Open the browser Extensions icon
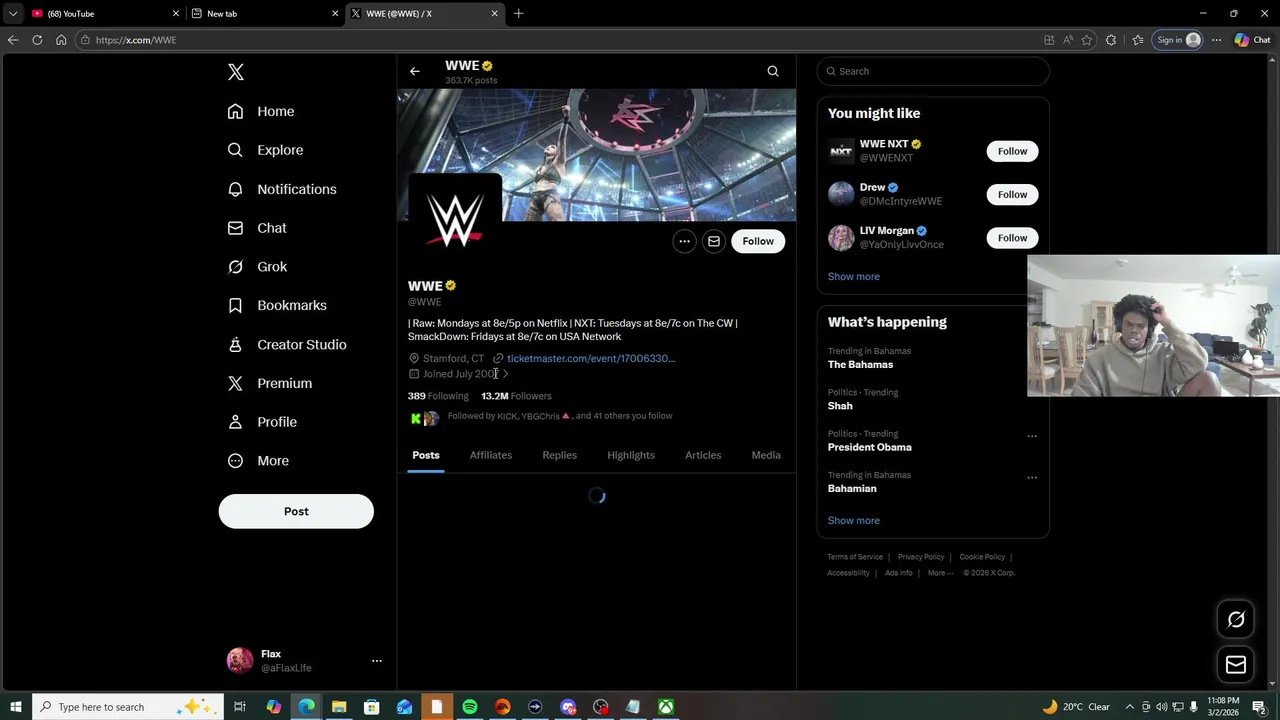Viewport: 1280px width, 720px height. pos(1111,40)
